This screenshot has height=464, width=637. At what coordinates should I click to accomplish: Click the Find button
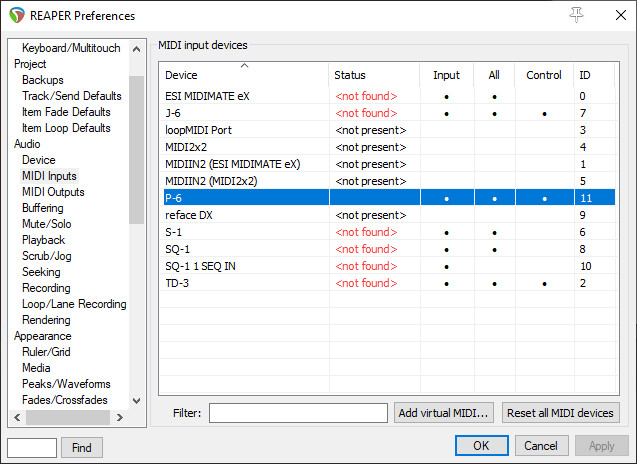click(82, 448)
